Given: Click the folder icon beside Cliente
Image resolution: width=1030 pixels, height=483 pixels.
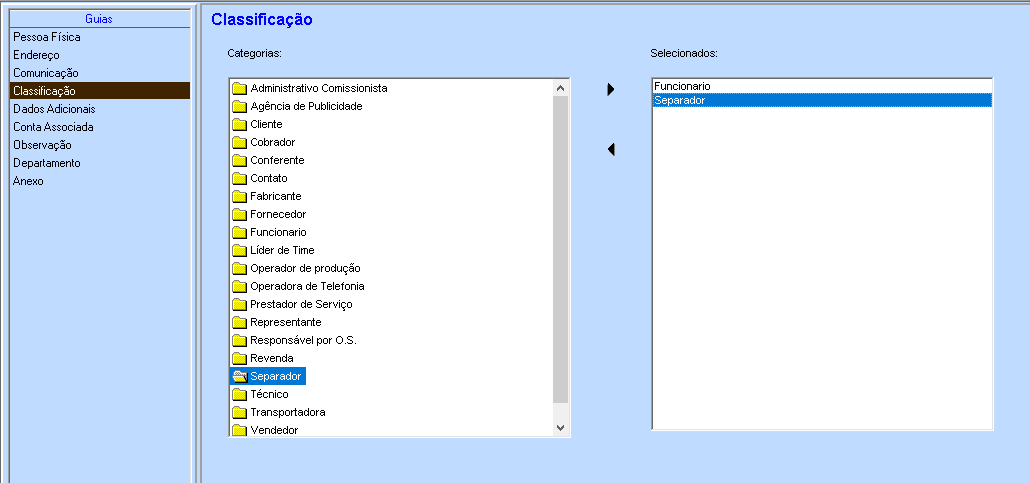Looking at the screenshot, I should point(239,124).
